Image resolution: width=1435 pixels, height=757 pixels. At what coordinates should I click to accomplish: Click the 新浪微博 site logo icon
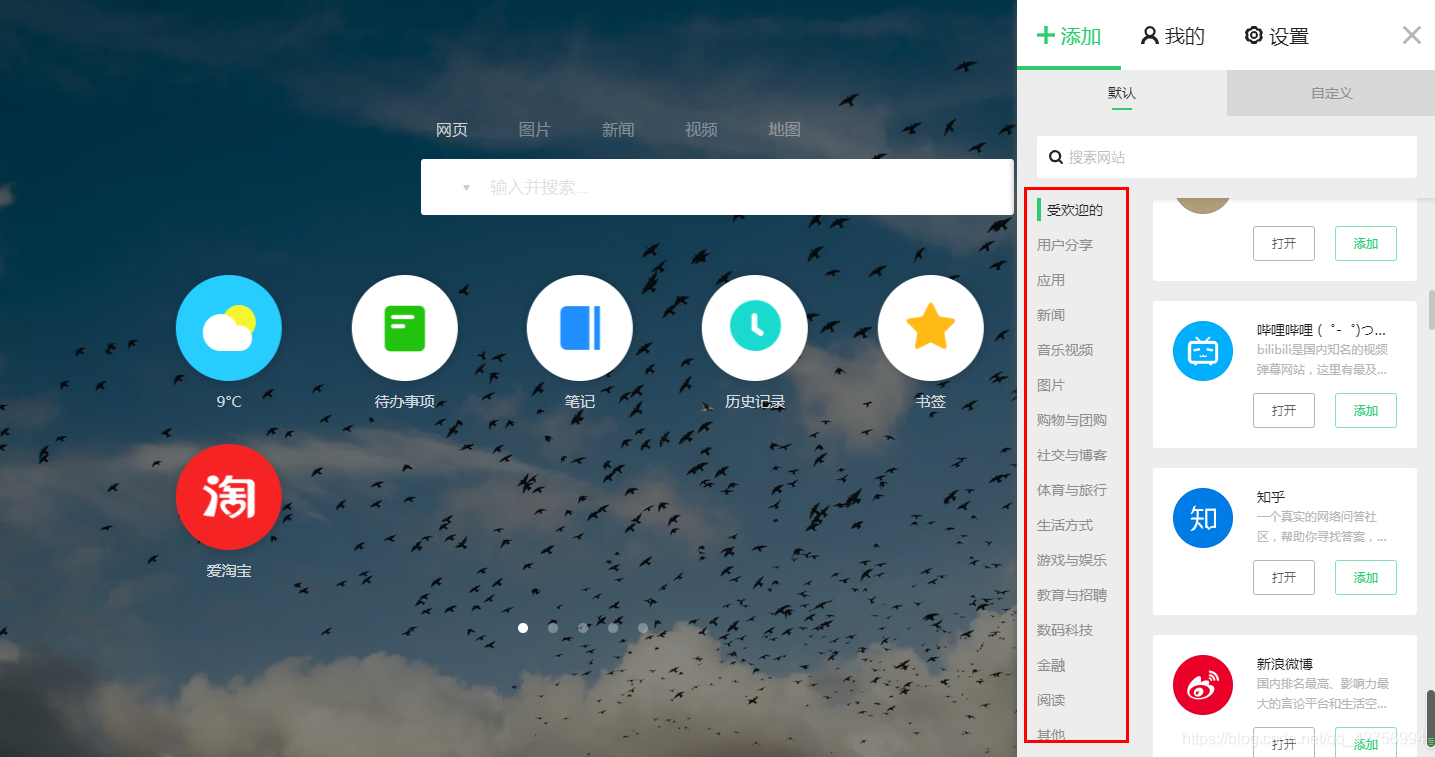[1203, 685]
